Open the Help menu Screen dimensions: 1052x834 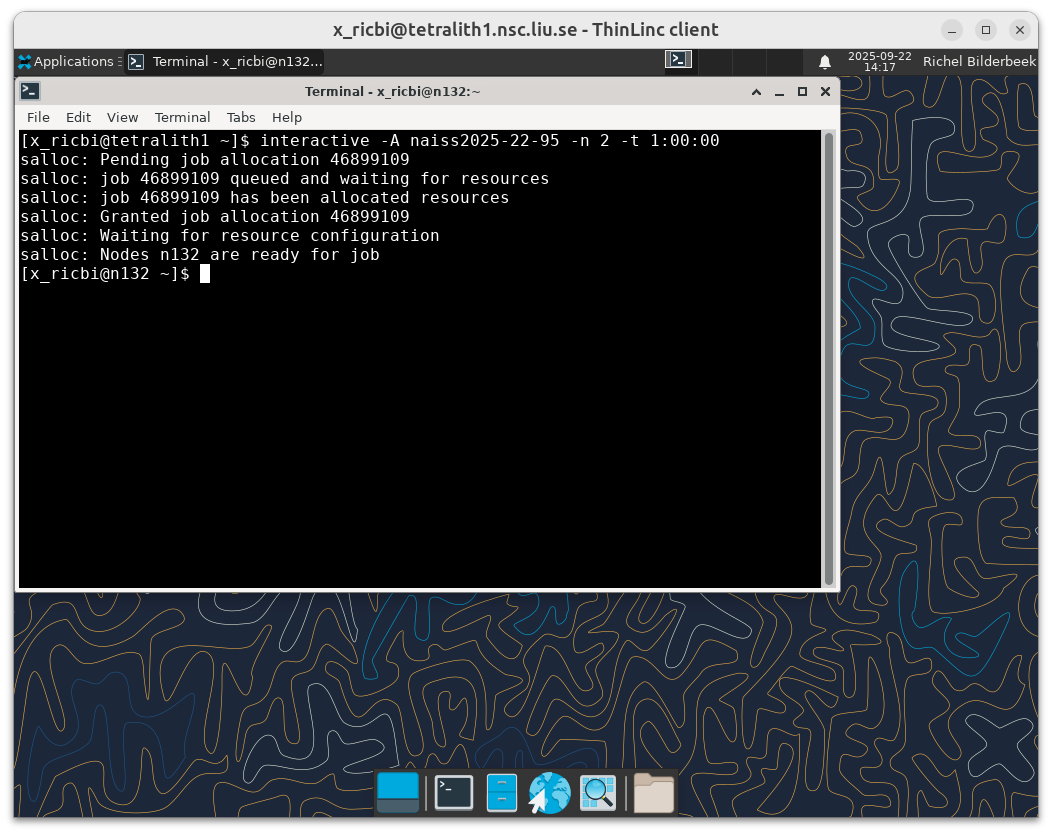tap(287, 117)
